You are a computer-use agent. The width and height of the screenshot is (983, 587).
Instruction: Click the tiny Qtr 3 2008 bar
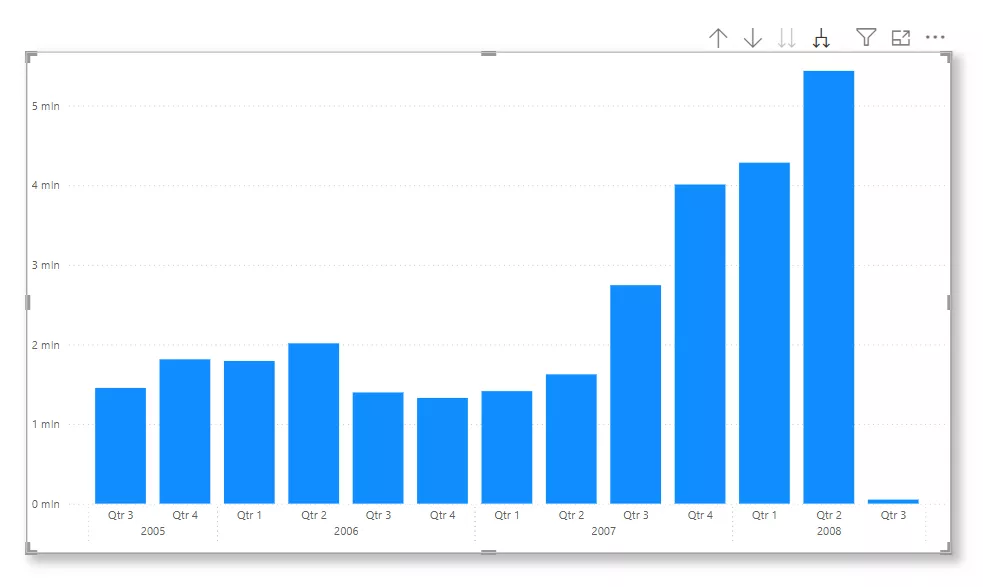point(893,501)
